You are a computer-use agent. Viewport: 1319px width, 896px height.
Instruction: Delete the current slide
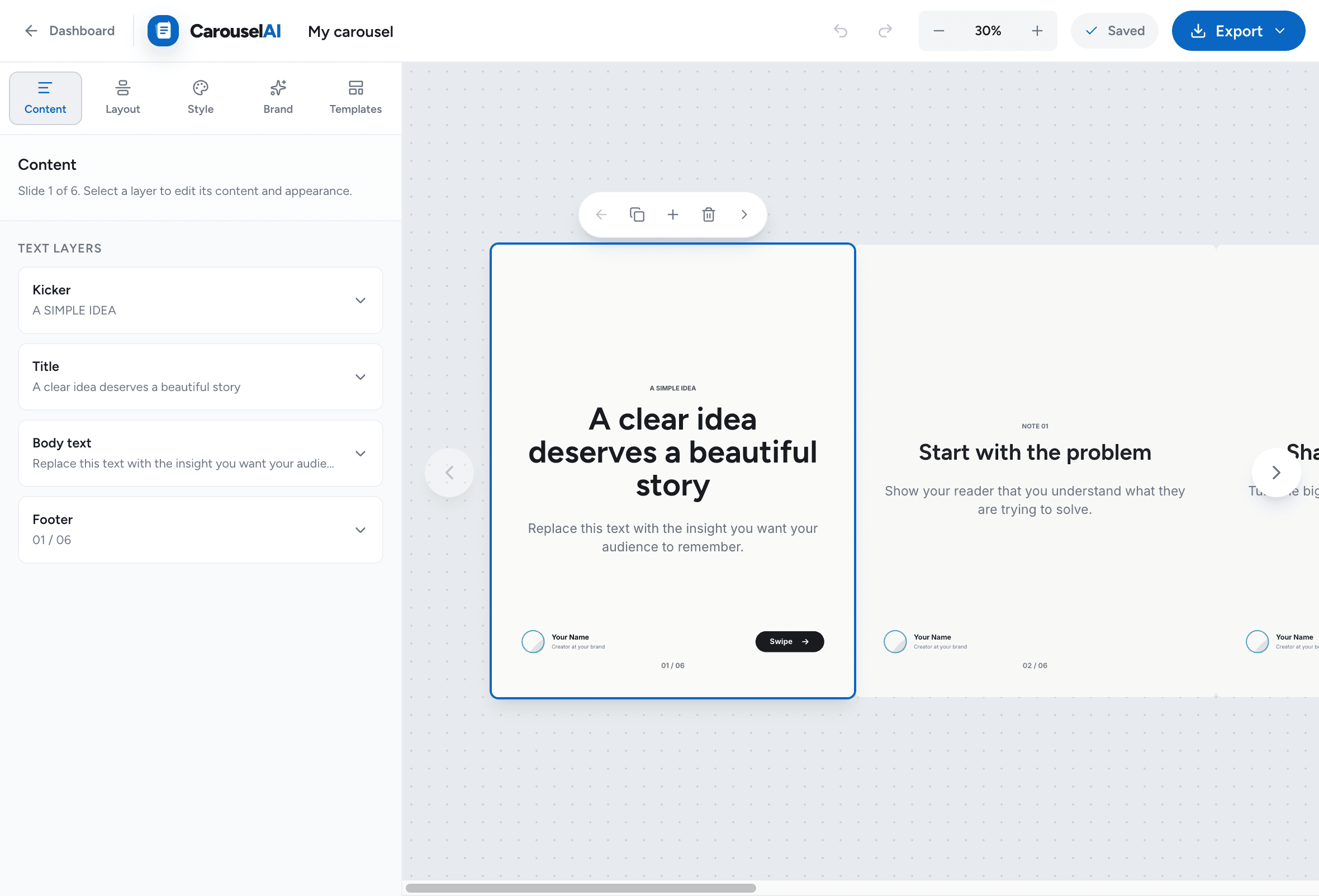[708, 215]
